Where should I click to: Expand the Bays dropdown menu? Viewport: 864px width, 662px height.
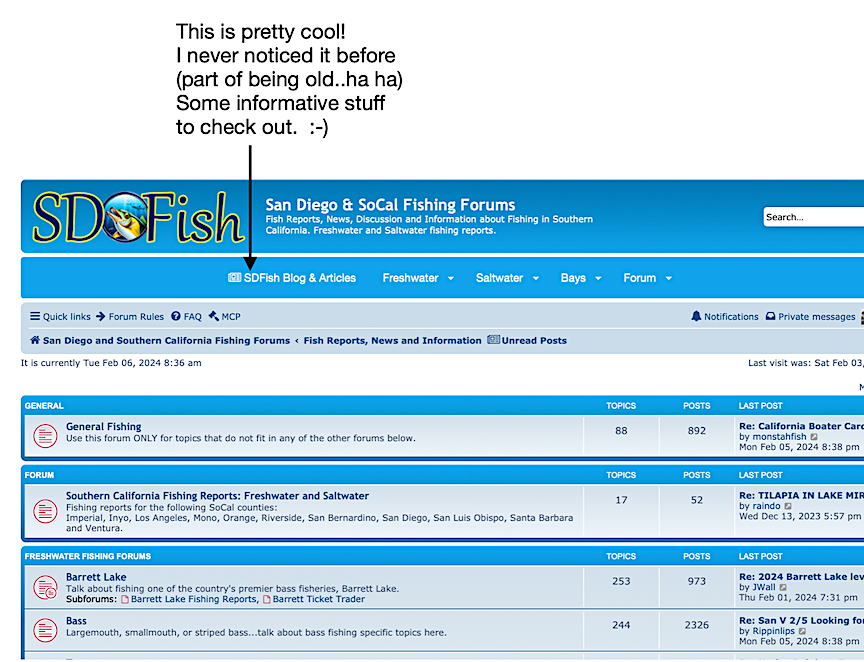(x=581, y=278)
